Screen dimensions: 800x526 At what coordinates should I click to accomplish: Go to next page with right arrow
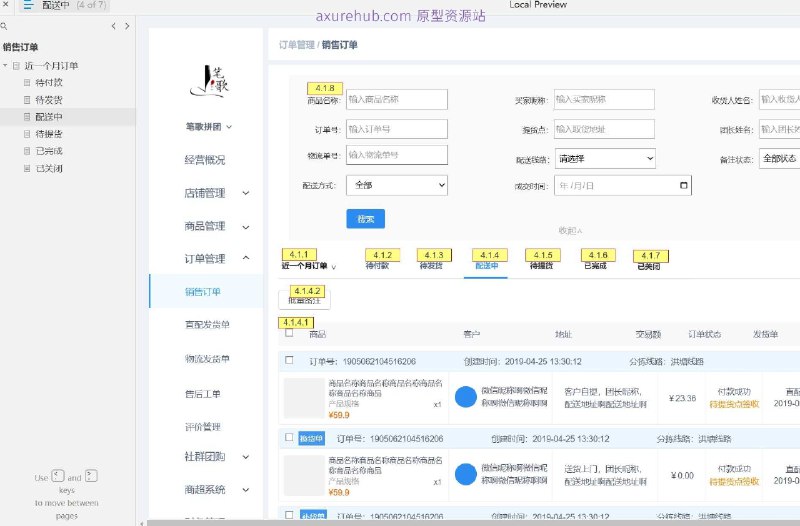click(127, 26)
